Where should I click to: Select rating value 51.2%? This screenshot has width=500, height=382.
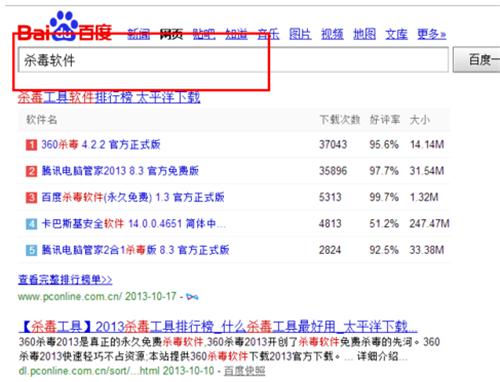(384, 223)
